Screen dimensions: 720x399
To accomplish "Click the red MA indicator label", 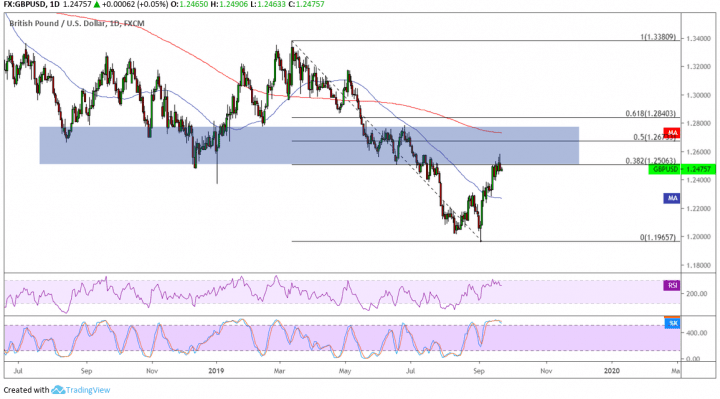I will [672, 133].
